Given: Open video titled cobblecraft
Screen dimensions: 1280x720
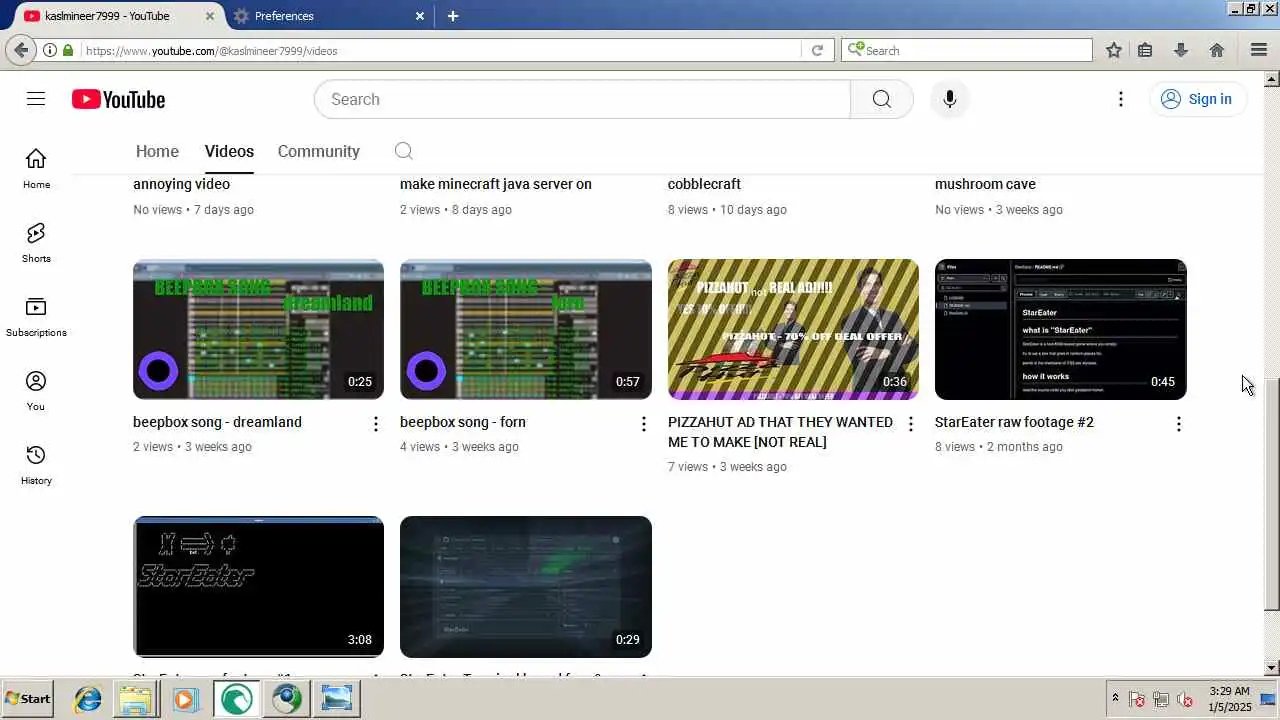Looking at the screenshot, I should pos(704,184).
